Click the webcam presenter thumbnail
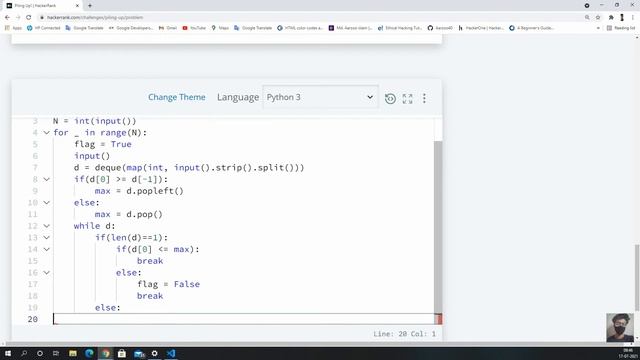Viewport: 640px width, 360px height. (x=620, y=327)
